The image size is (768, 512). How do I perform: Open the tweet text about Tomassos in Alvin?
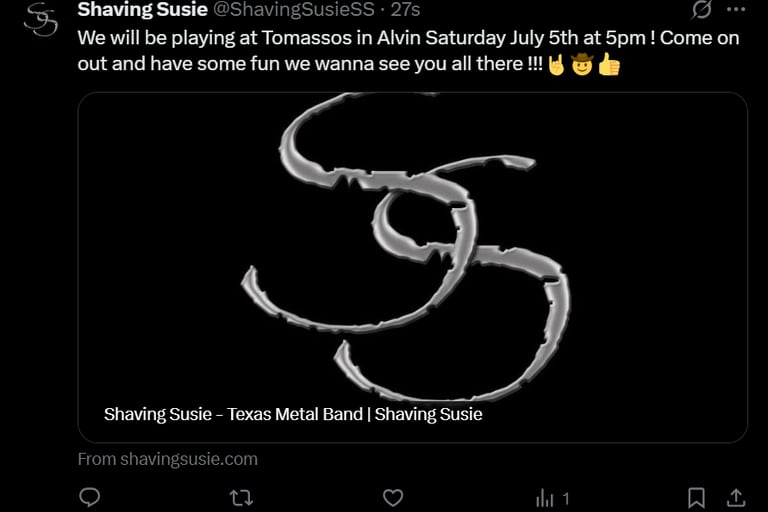(408, 51)
